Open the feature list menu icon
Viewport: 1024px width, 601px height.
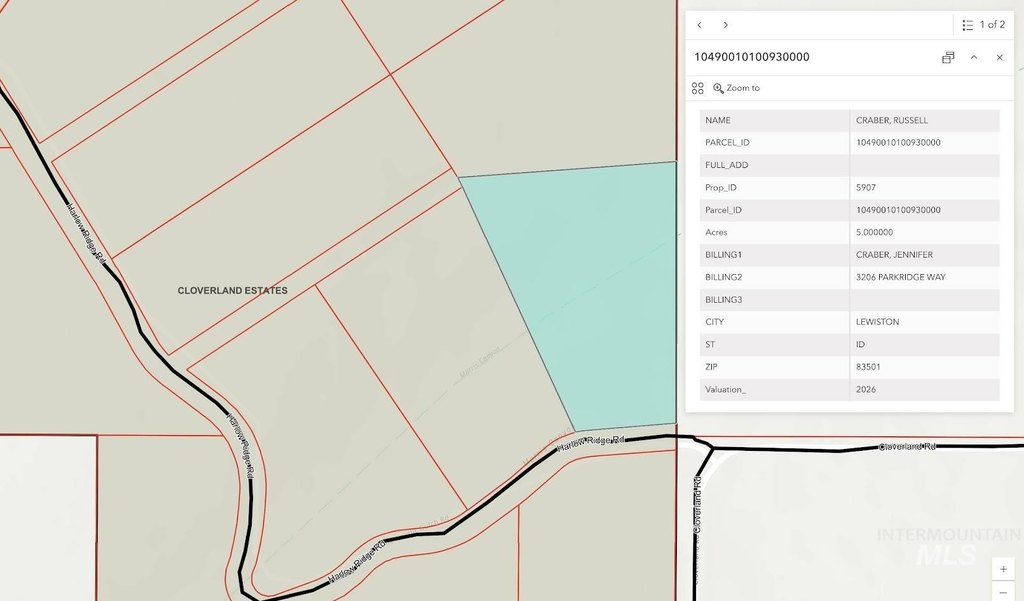click(967, 25)
